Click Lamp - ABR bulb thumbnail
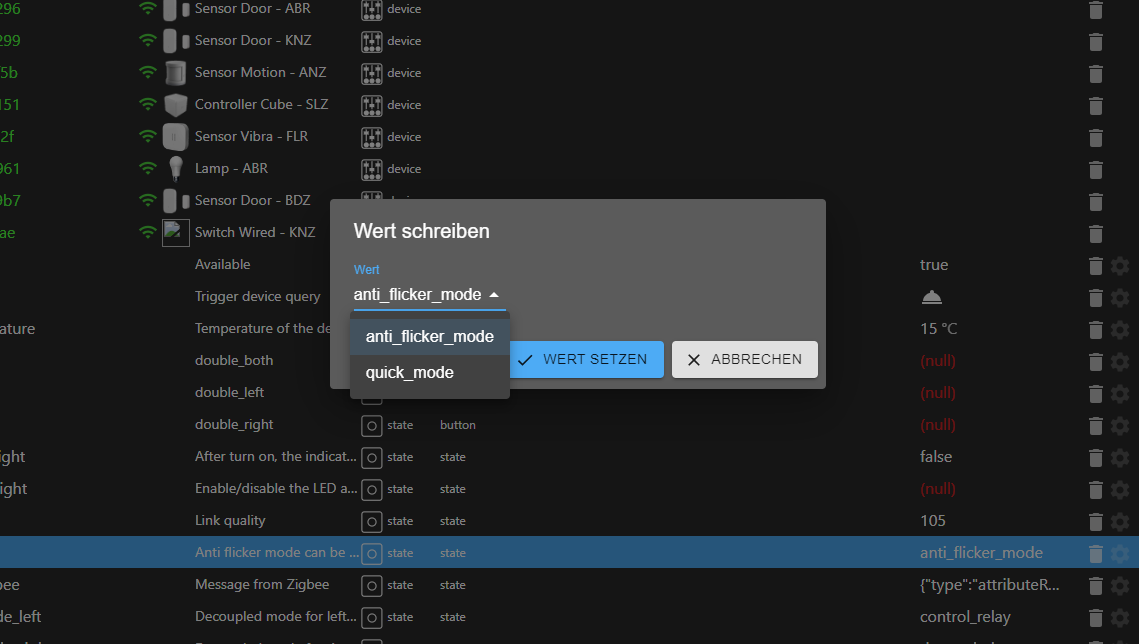This screenshot has width=1139, height=644. coord(176,168)
